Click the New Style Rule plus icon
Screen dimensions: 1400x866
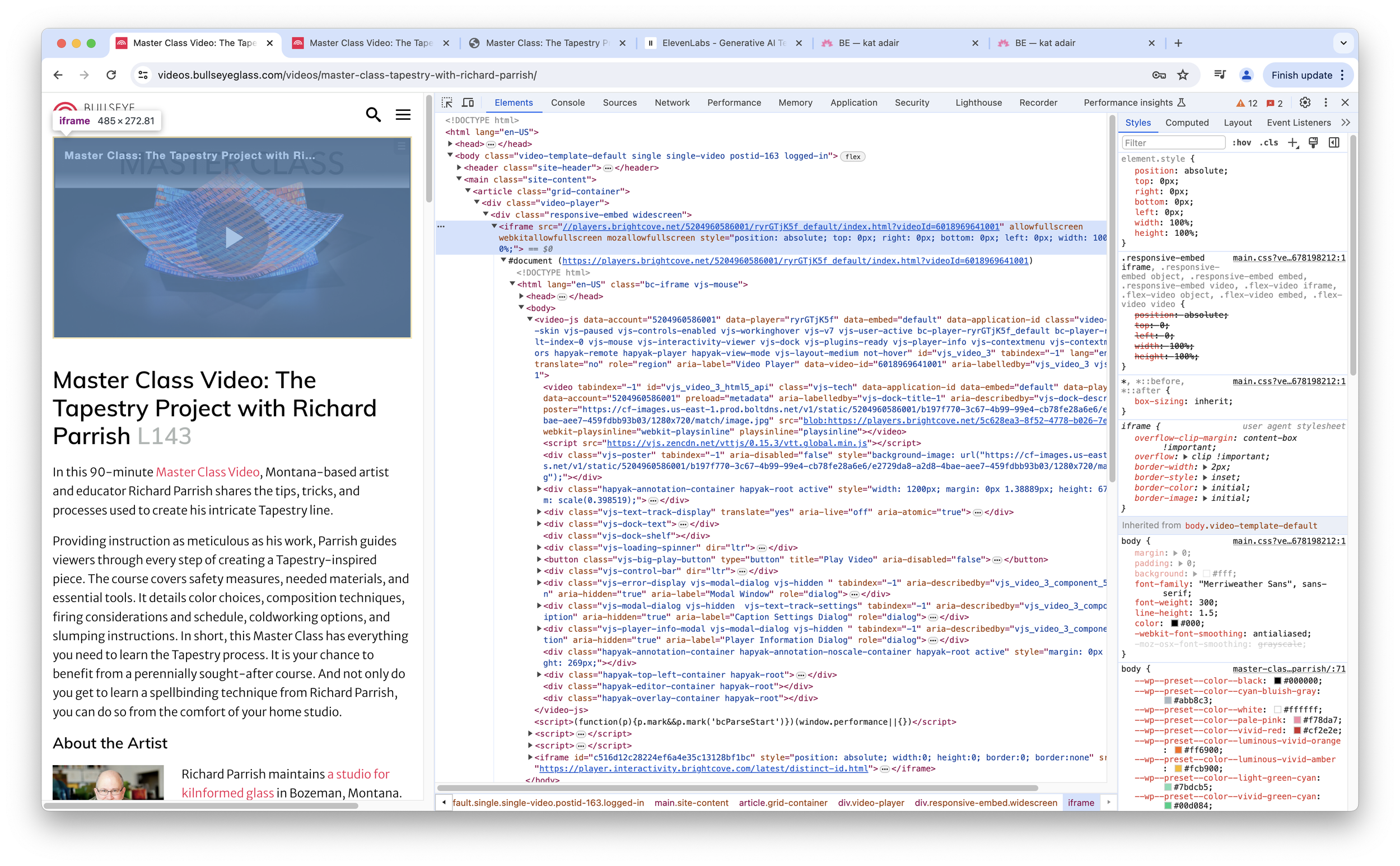(x=1293, y=143)
